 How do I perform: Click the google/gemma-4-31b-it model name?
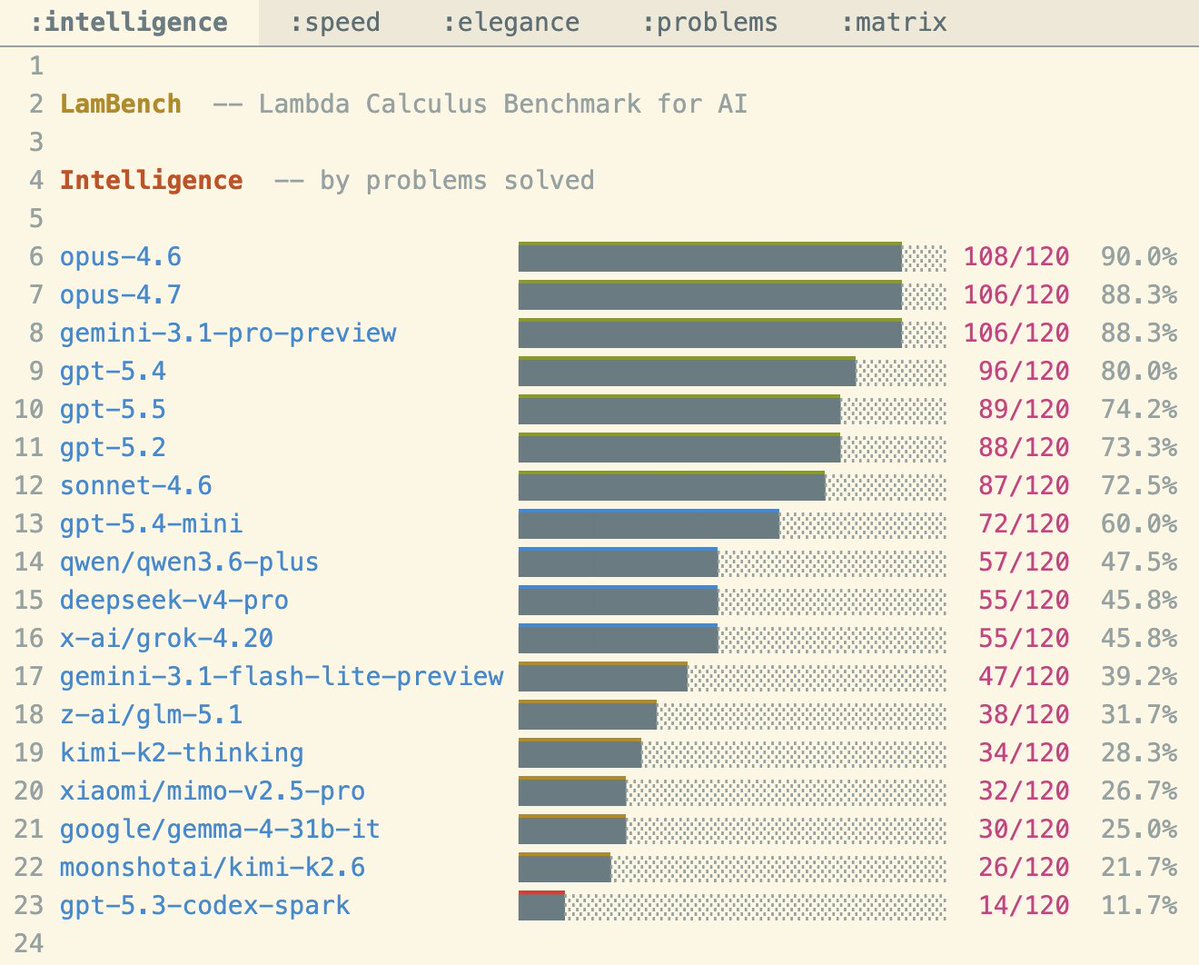[x=220, y=830]
